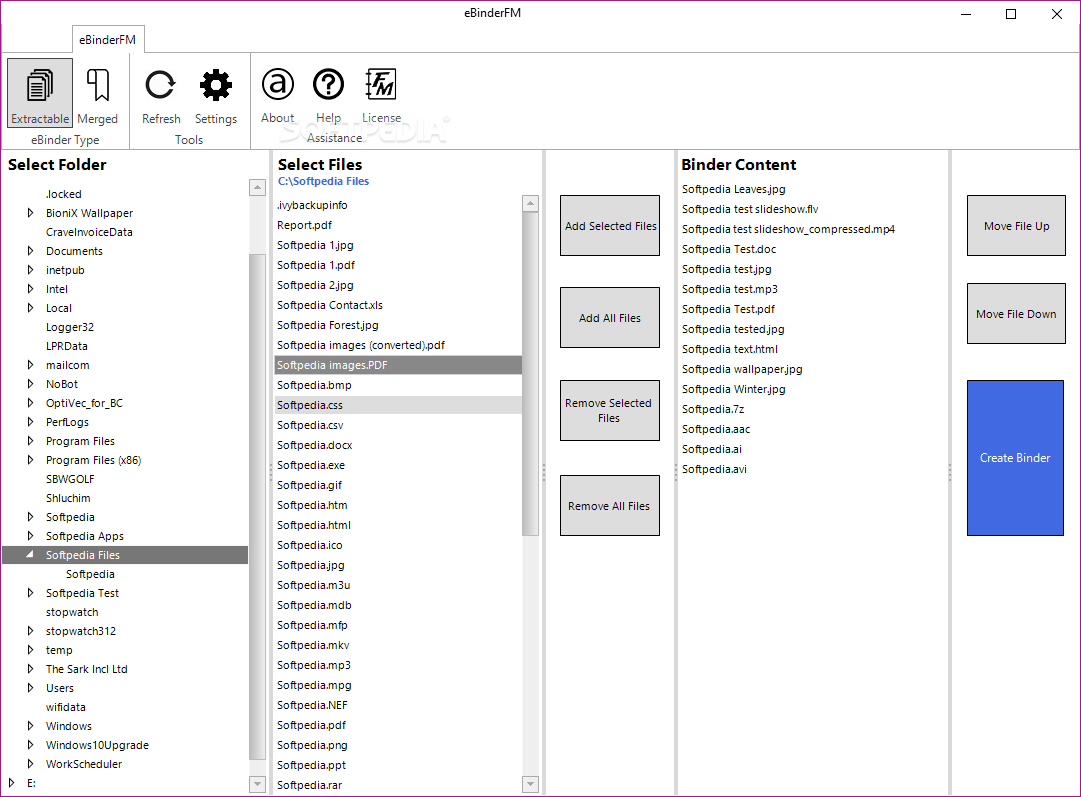Select Softpedia.avi in Binder Content
Image resolution: width=1081 pixels, height=797 pixels.
pos(714,469)
